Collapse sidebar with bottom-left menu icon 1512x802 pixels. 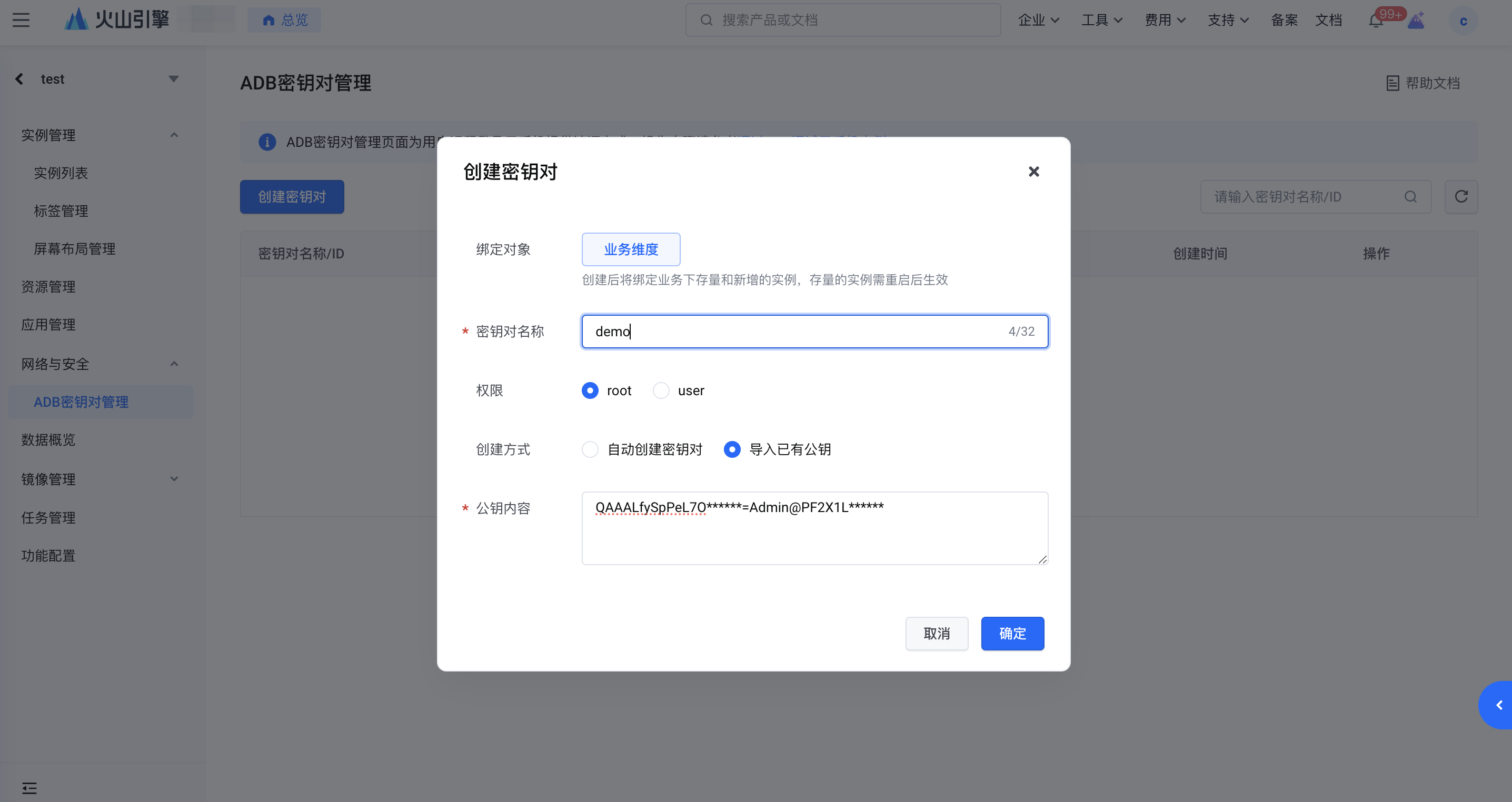[29, 787]
